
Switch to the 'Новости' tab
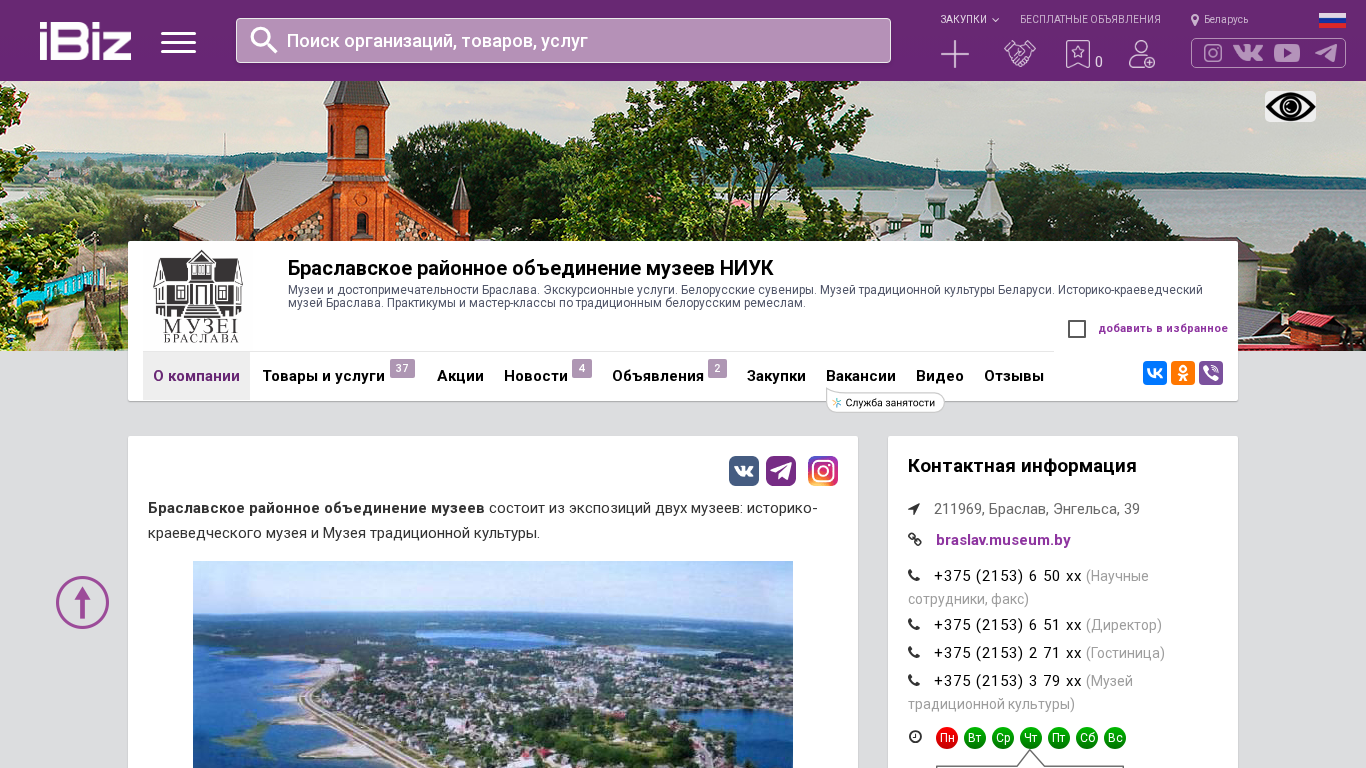tap(536, 376)
